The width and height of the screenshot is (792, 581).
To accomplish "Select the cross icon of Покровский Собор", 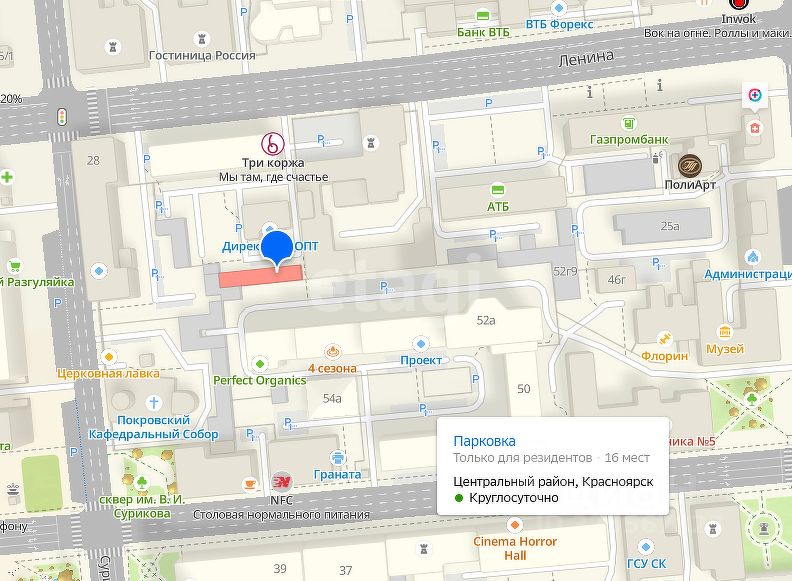I will pyautogui.click(x=154, y=403).
